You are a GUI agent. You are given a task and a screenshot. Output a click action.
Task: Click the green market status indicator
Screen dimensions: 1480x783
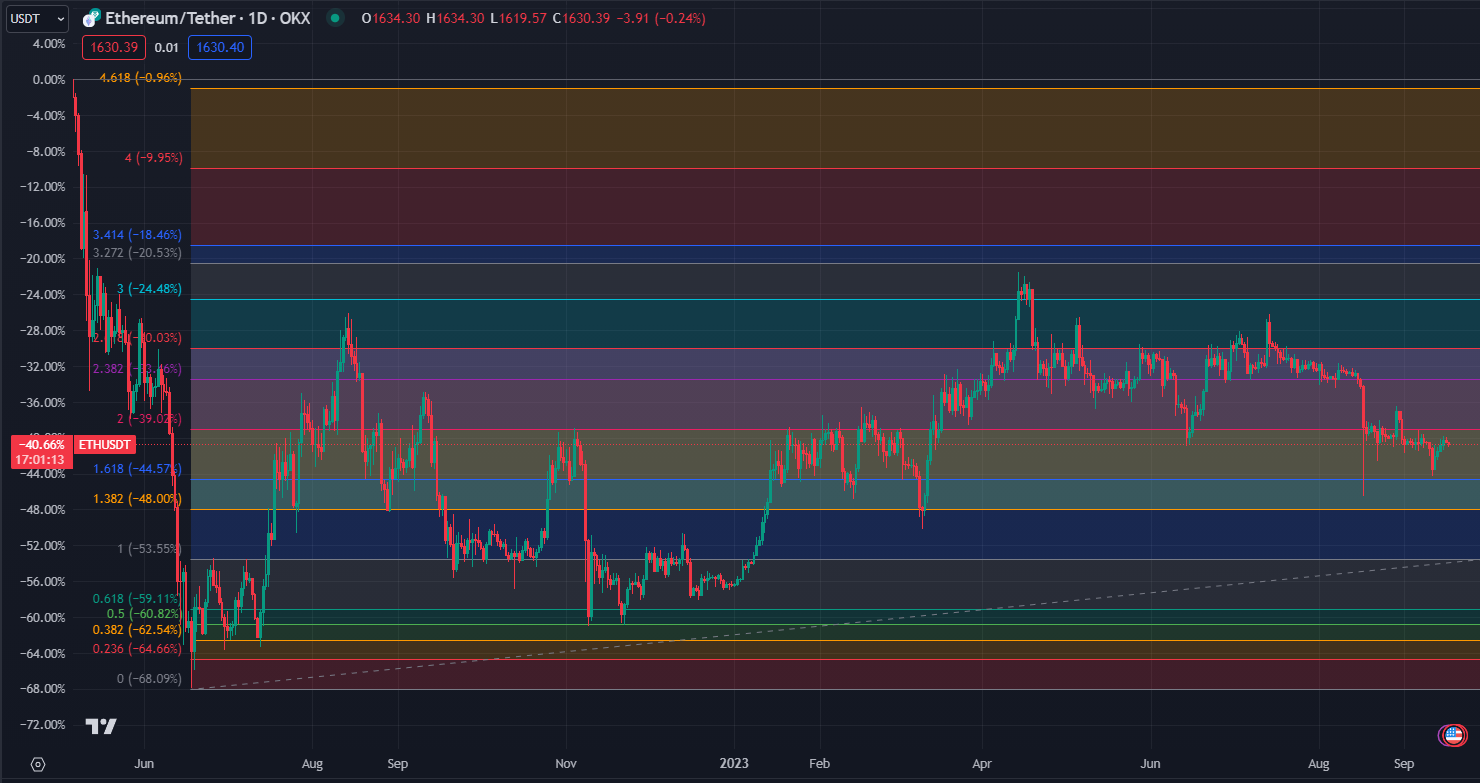[x=335, y=18]
